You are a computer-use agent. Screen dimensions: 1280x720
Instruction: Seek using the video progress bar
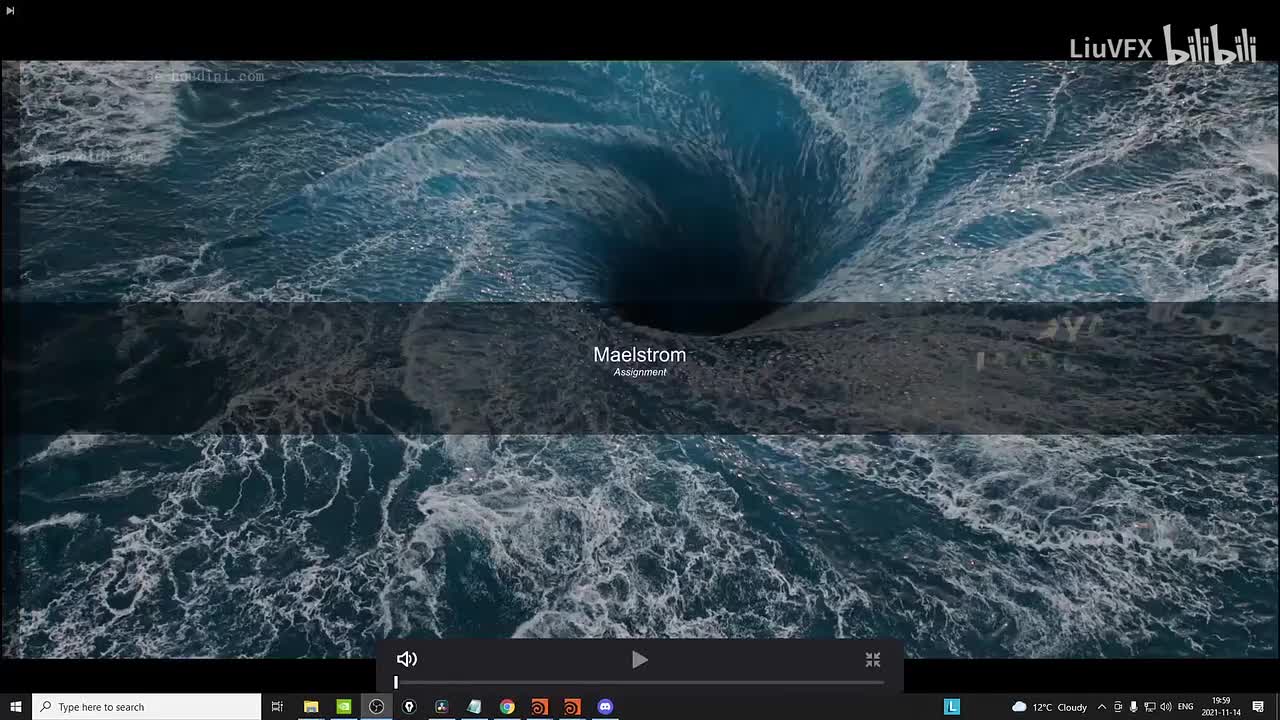(x=640, y=683)
